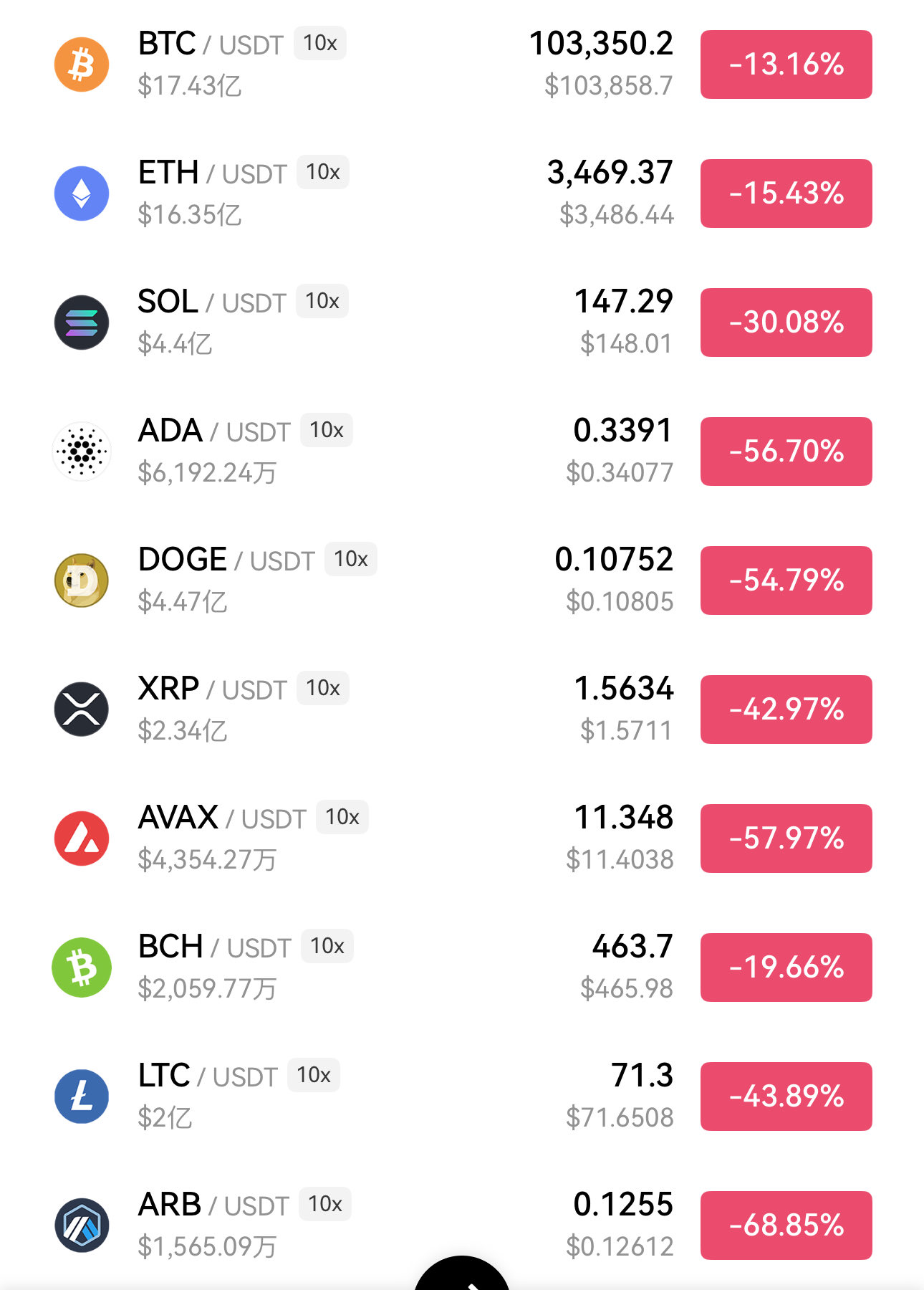The image size is (924, 1290).
Task: Tap the ARB -68.85% change badge
Action: [x=786, y=1225]
